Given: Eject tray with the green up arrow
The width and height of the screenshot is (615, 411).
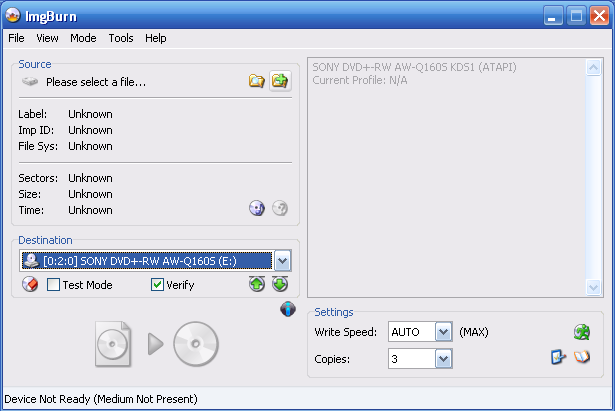Looking at the screenshot, I should click(257, 284).
